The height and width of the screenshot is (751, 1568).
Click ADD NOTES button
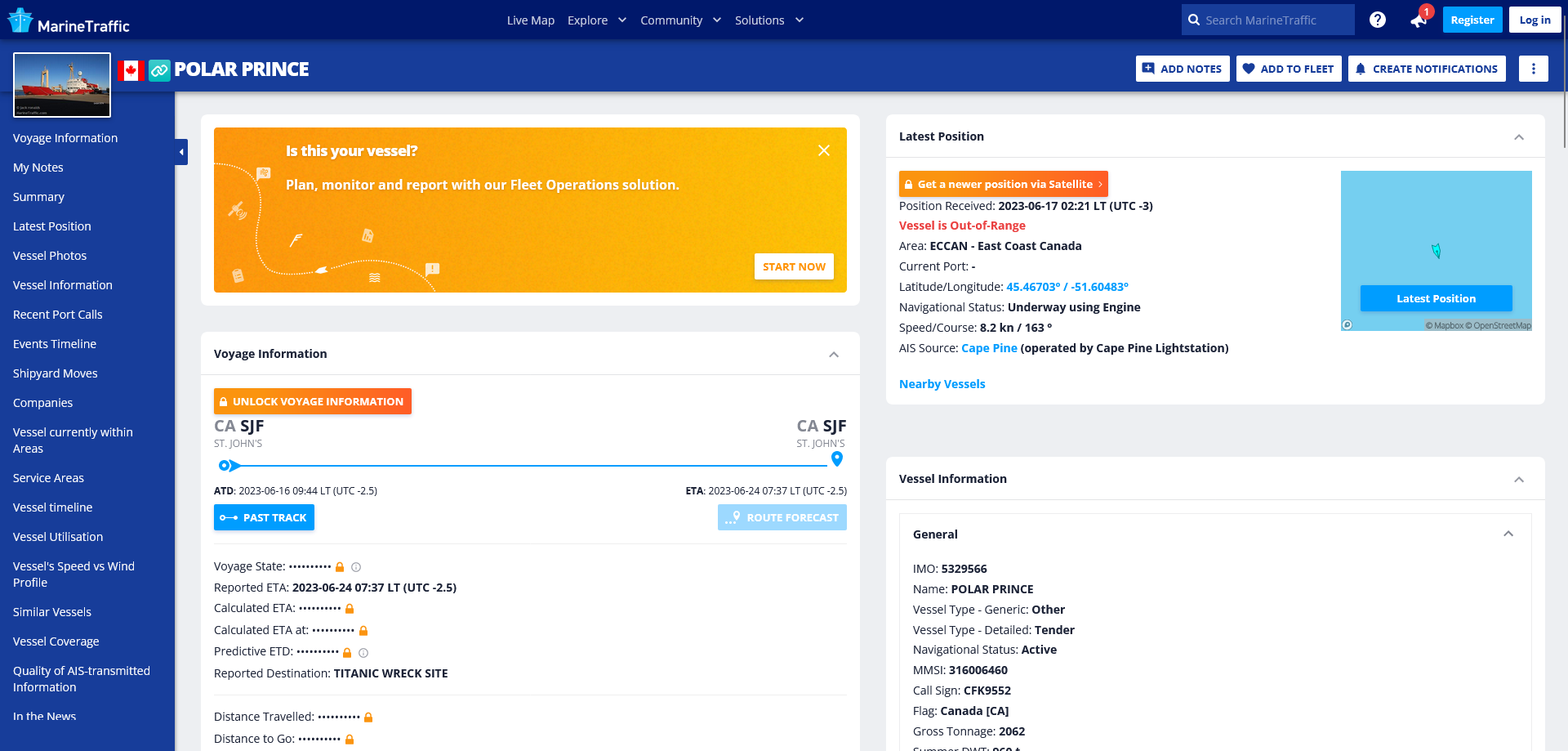(1183, 69)
